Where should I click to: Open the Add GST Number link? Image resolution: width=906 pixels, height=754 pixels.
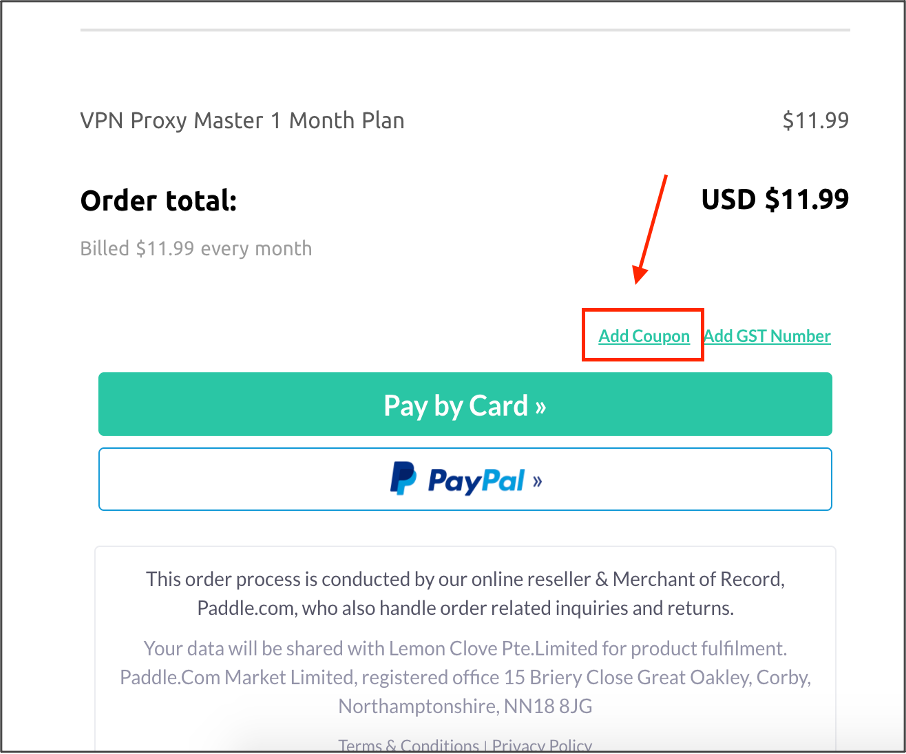tap(767, 336)
